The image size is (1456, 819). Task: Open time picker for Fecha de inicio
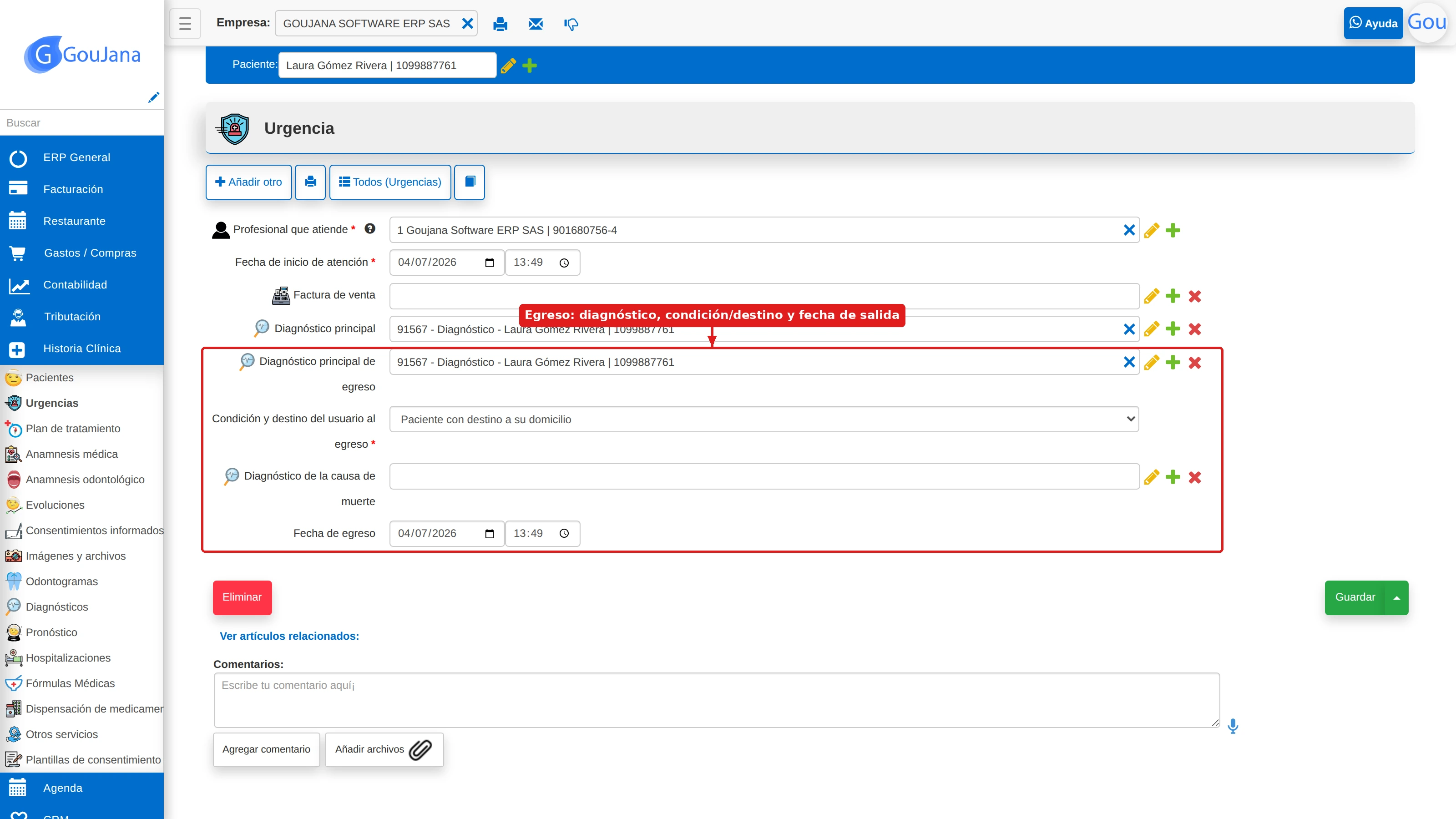pos(564,262)
